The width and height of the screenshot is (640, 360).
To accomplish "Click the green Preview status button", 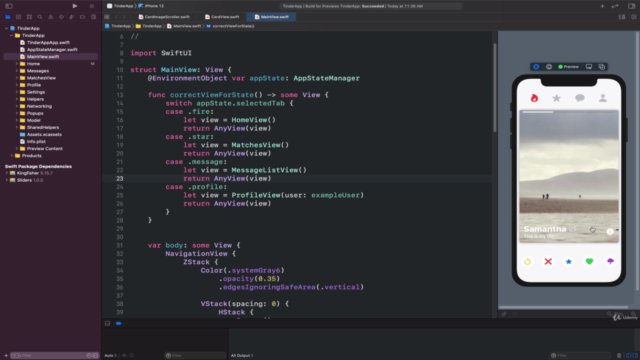I will click(569, 67).
